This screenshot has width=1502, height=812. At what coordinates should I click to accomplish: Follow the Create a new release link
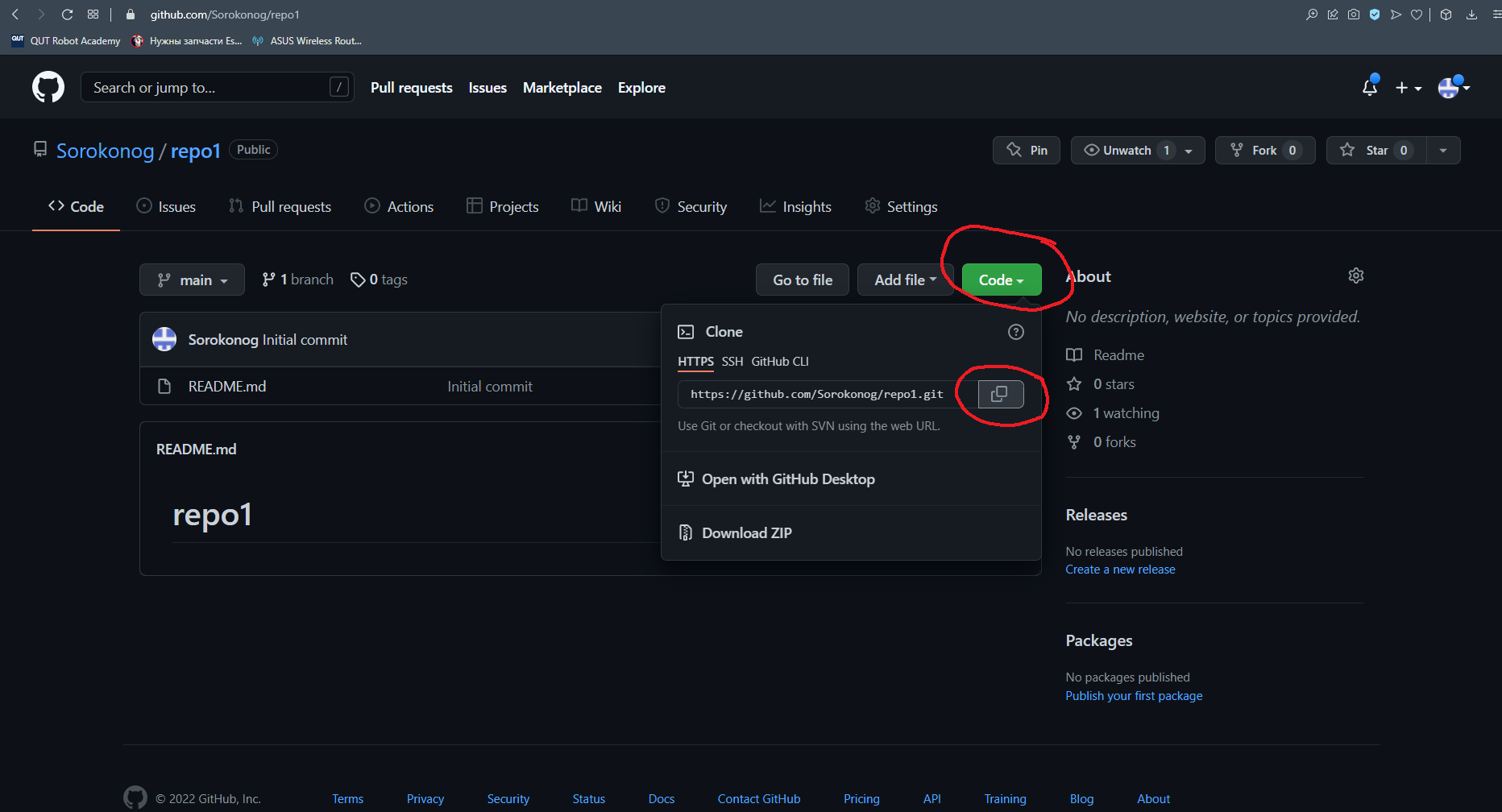click(1120, 570)
